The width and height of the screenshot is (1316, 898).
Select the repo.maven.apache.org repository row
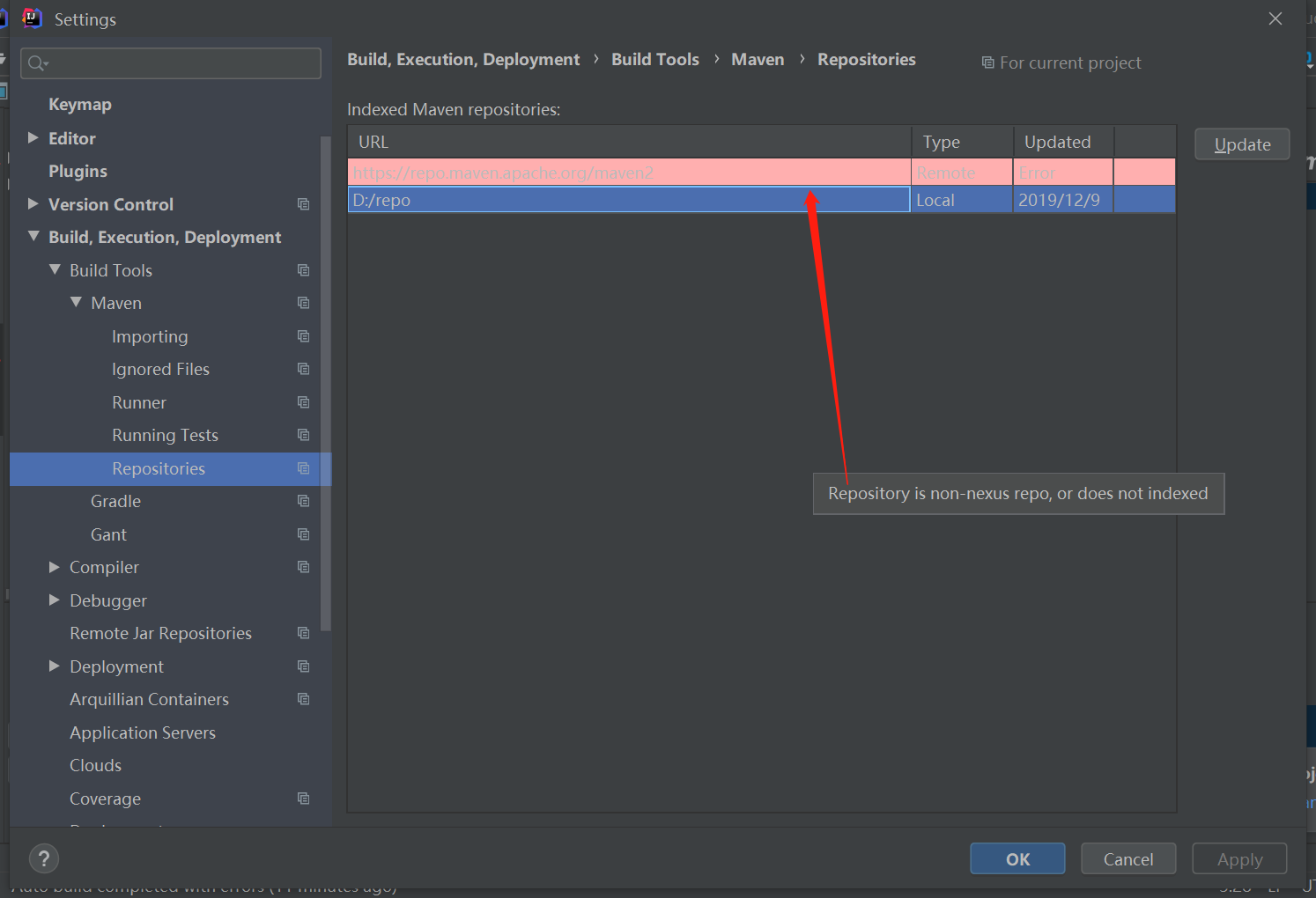pos(762,173)
